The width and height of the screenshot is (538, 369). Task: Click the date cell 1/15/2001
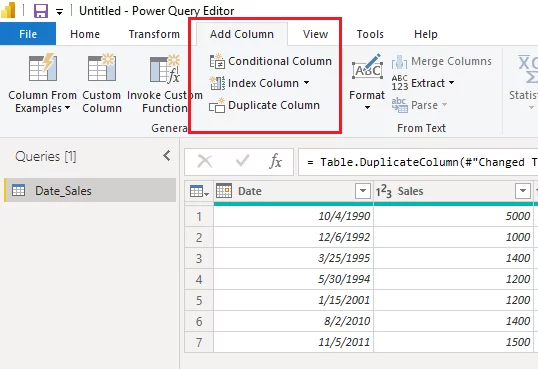pyautogui.click(x=293, y=300)
